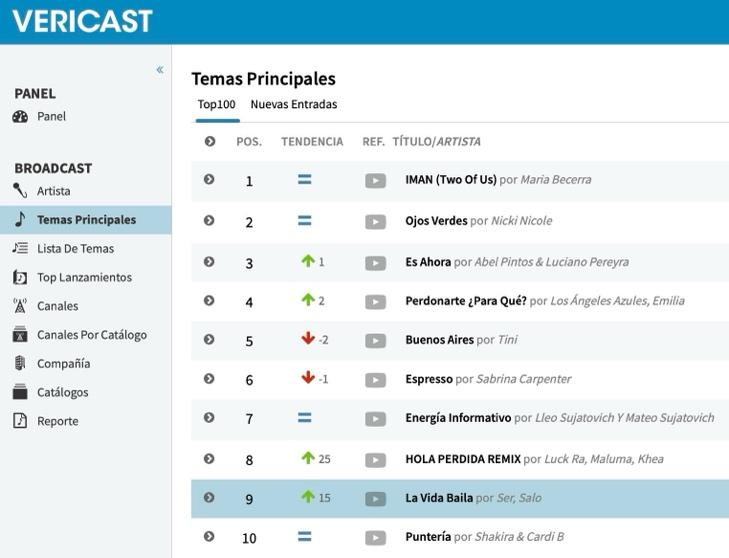This screenshot has height=558, width=729.
Task: Open artist Maria Becerra
Action: tap(556, 179)
